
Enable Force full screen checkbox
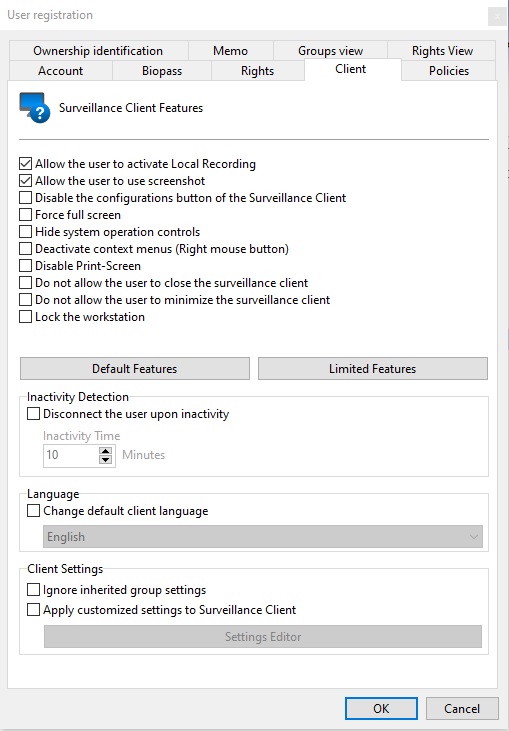click(25, 214)
